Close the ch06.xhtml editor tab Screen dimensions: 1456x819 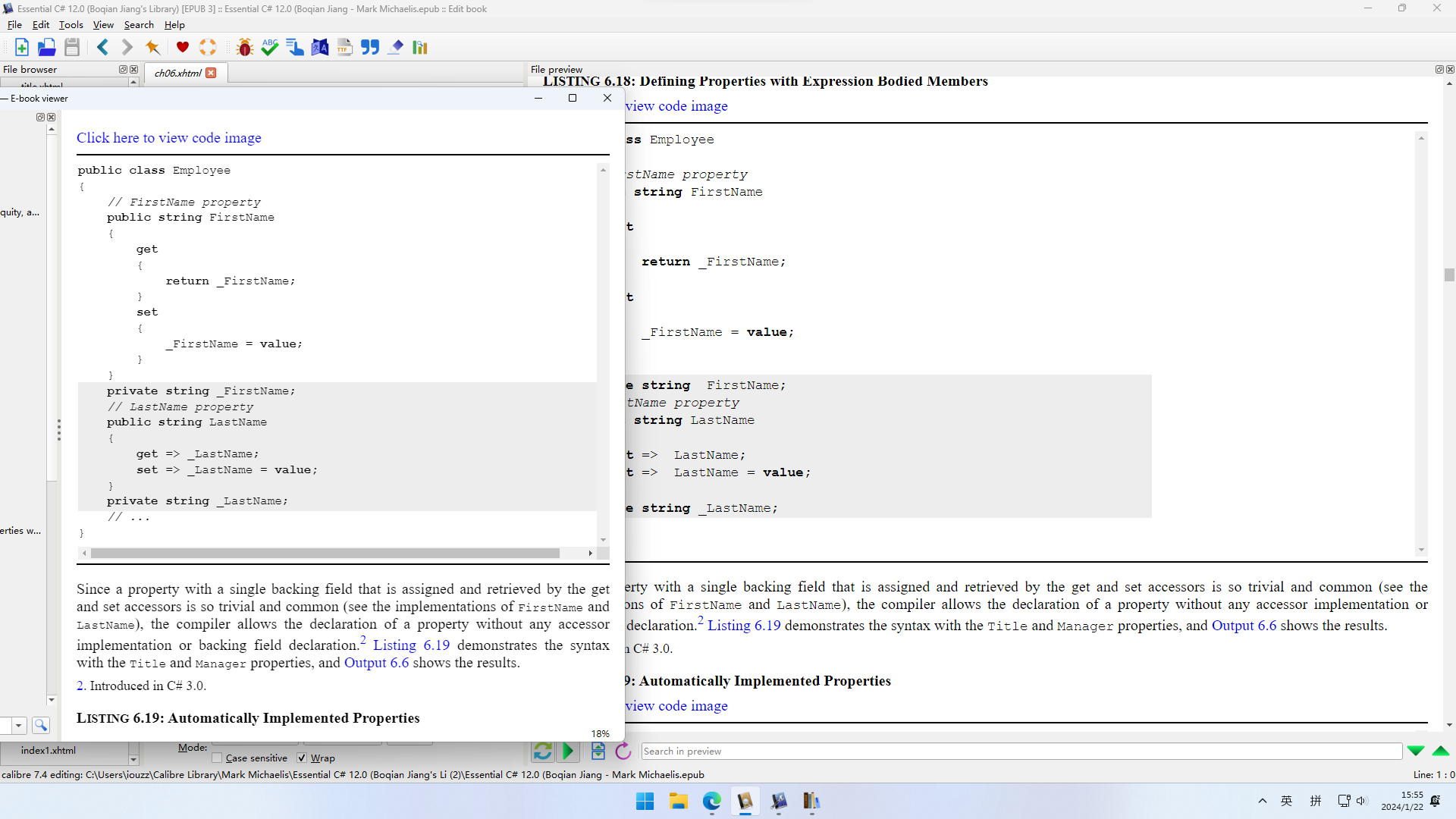211,73
